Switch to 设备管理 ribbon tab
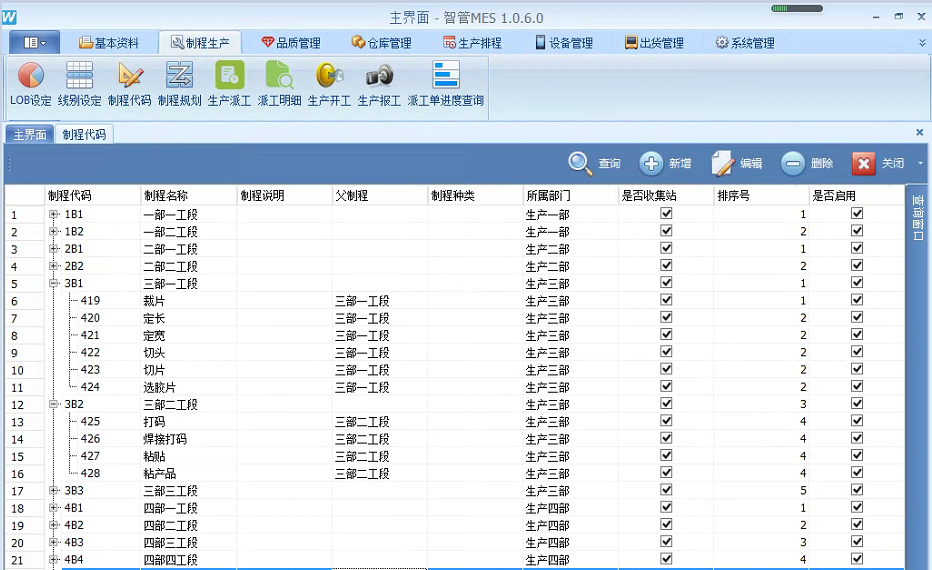 pos(564,43)
